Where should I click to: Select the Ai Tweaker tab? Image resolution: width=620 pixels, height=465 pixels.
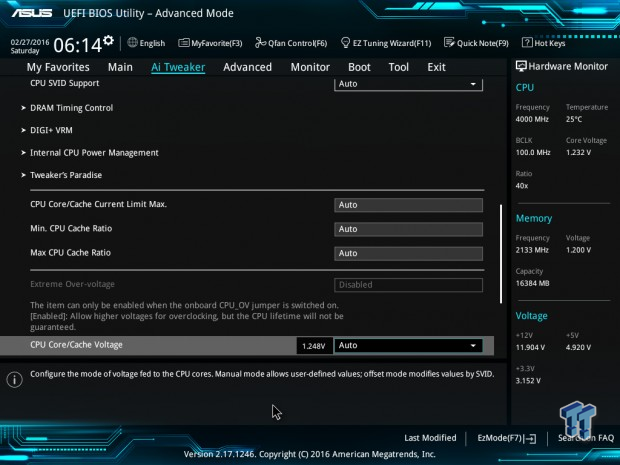178,67
